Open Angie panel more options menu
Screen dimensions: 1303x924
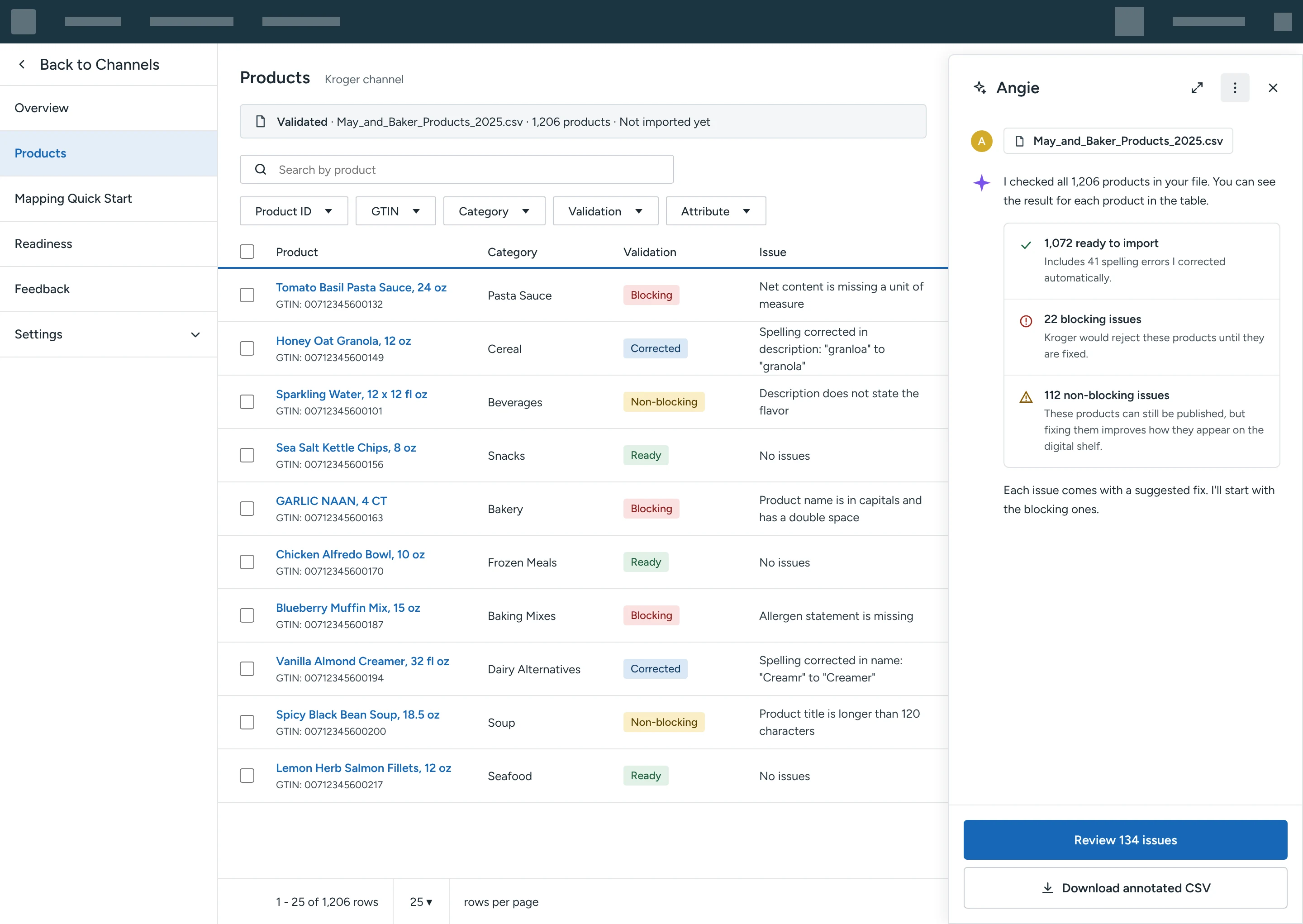[x=1235, y=88]
